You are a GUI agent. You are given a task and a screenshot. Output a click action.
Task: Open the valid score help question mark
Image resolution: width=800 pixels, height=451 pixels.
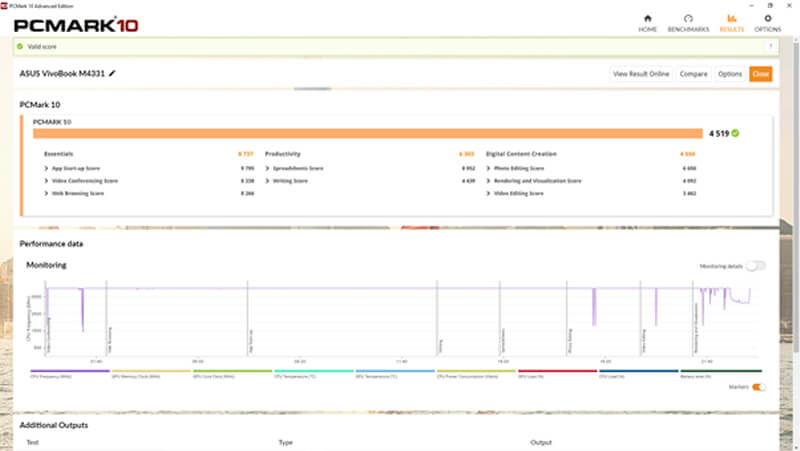pyautogui.click(x=770, y=46)
